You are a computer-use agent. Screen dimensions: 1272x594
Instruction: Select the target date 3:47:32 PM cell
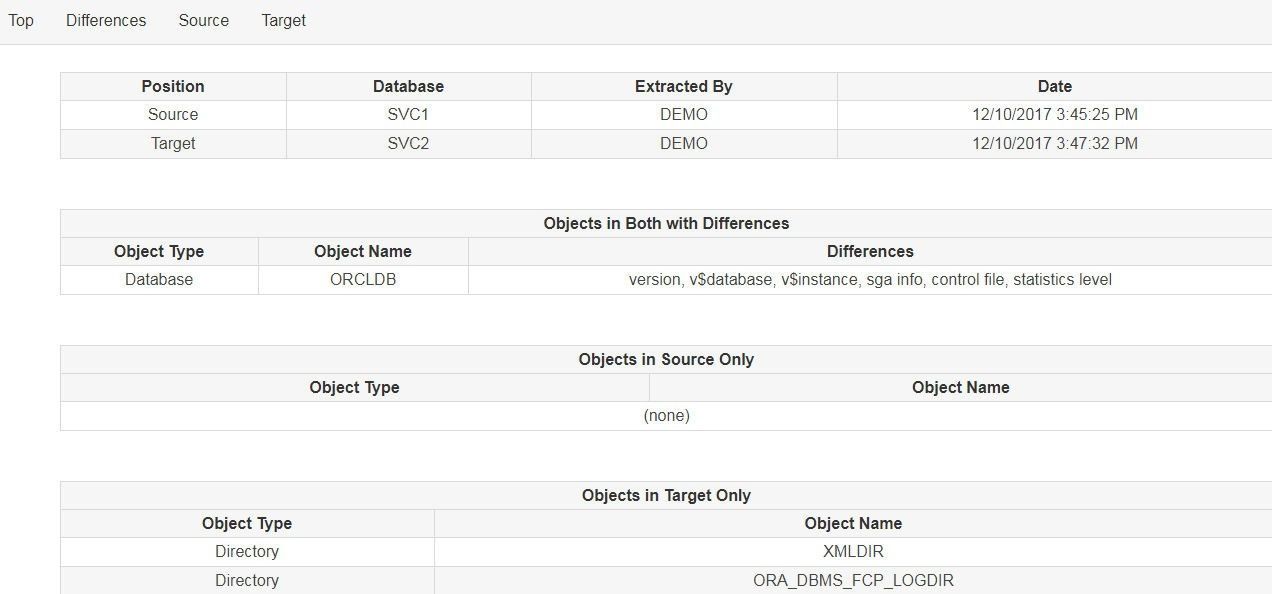click(1054, 143)
